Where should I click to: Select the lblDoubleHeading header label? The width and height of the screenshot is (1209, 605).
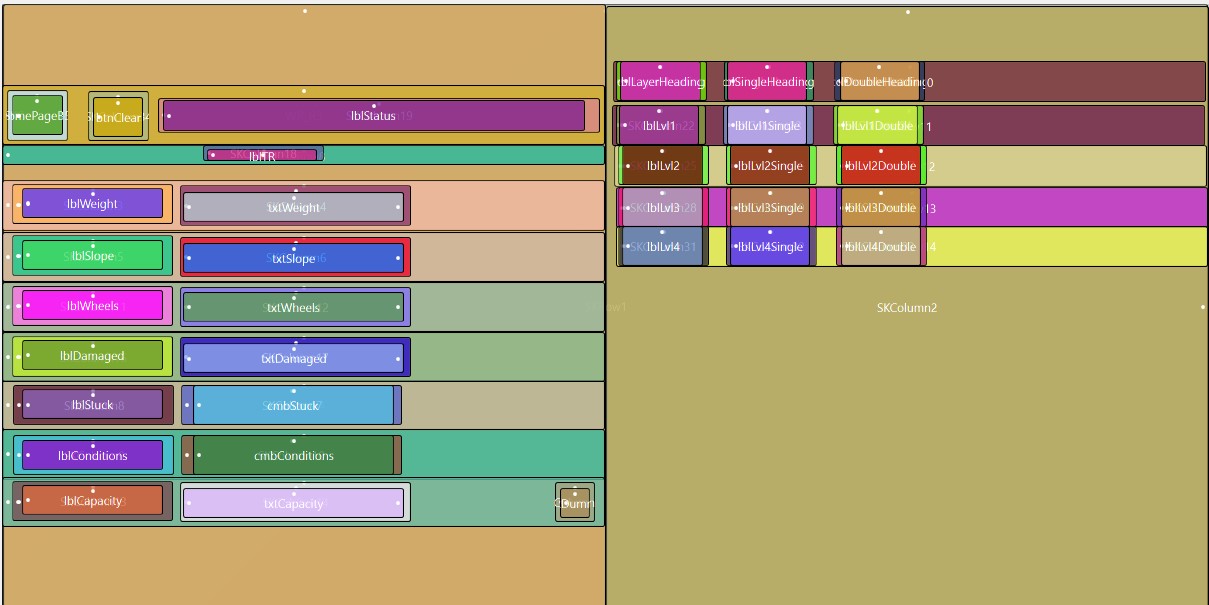point(879,82)
